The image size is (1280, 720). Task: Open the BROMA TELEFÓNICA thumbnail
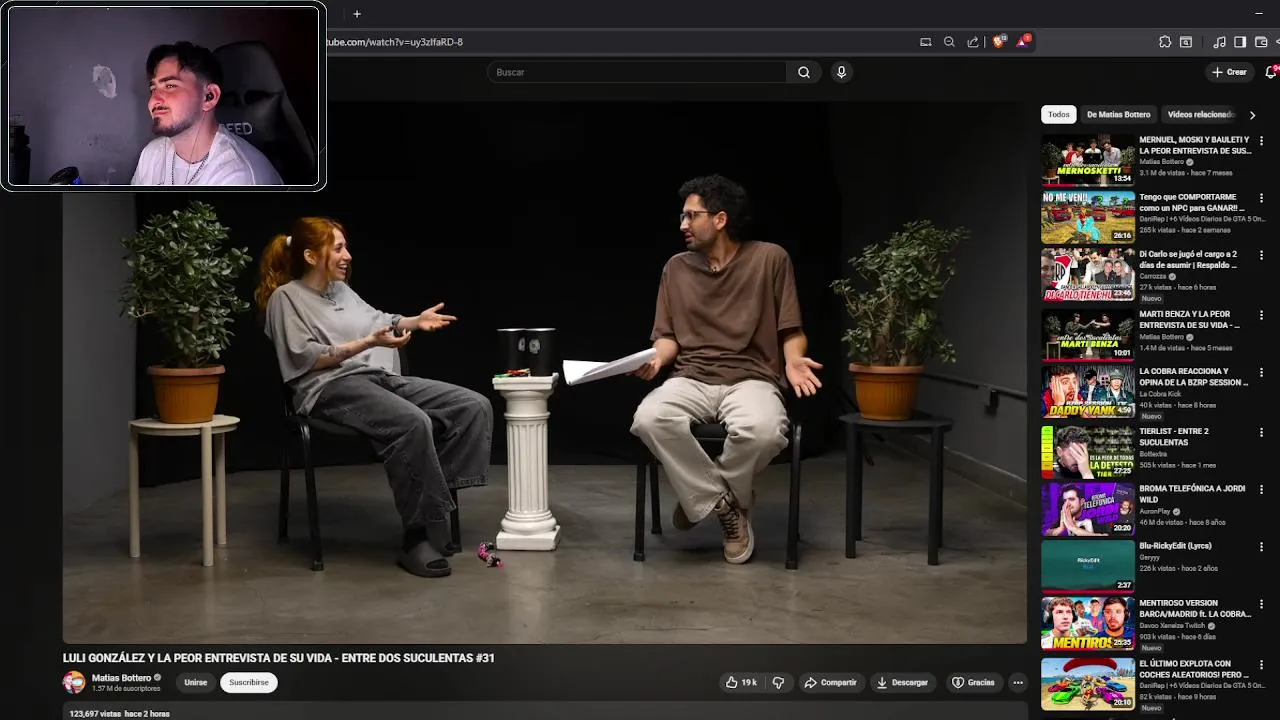(1088, 509)
